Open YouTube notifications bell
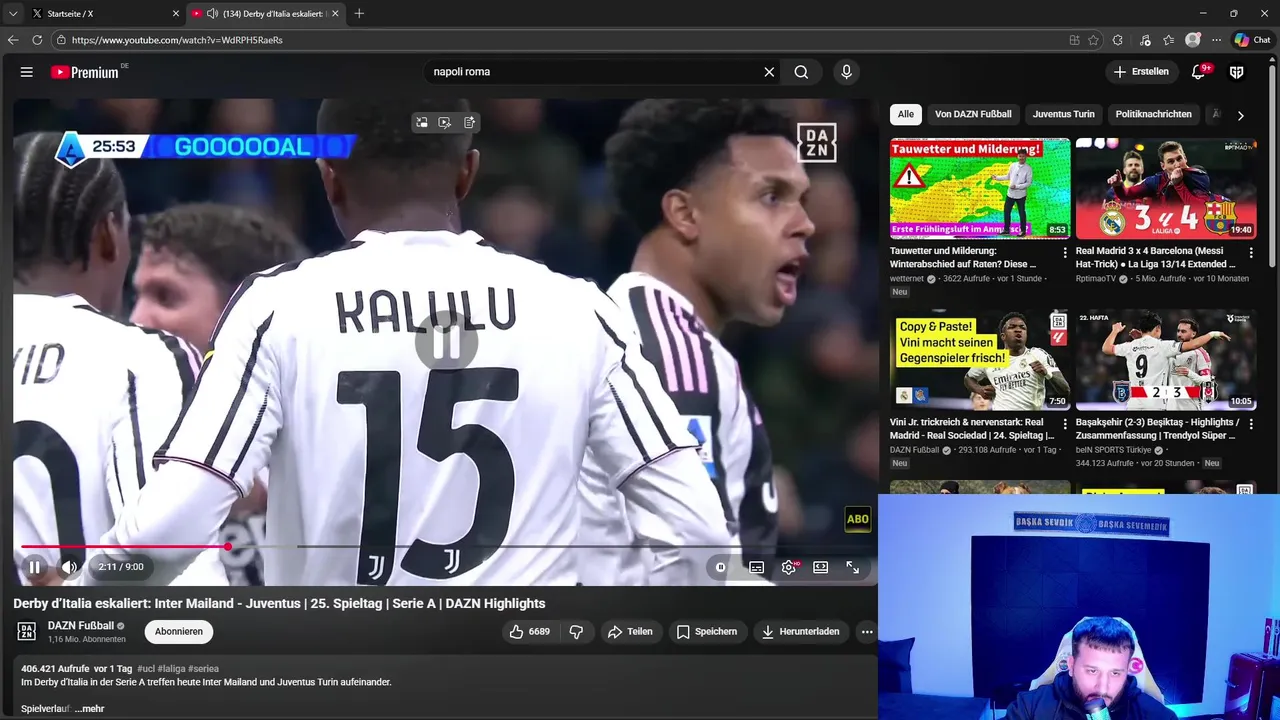This screenshot has height=720, width=1280. coord(1199,72)
